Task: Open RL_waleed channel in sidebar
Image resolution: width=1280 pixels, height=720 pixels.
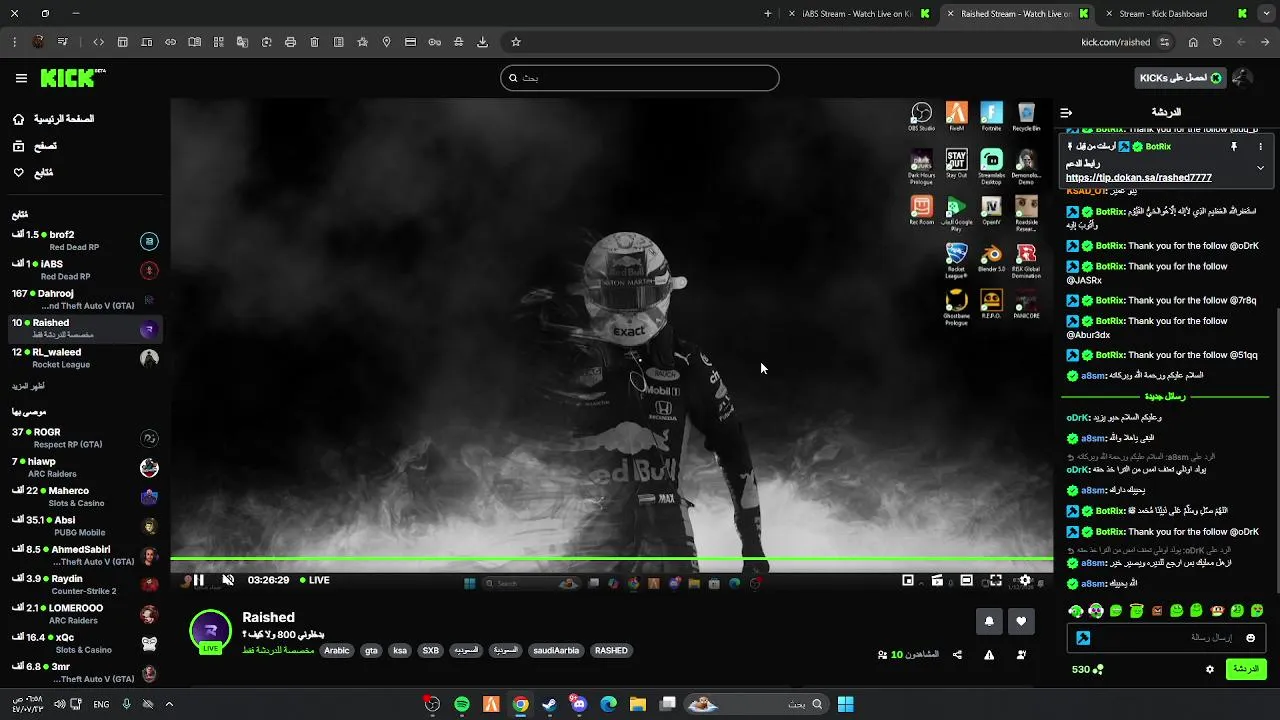Action: (83, 358)
